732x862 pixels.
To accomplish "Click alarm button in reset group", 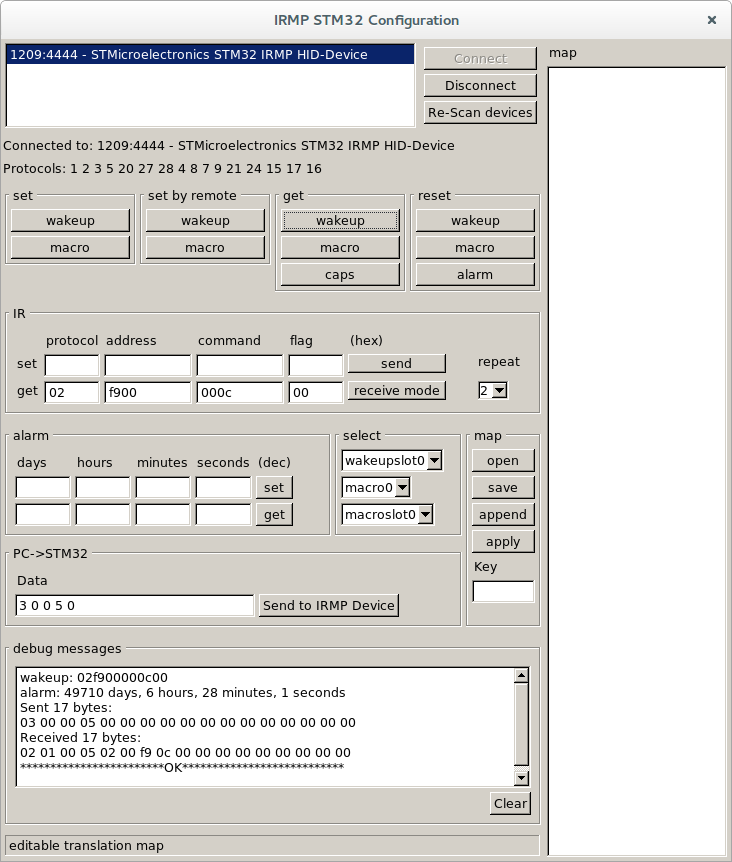I will coord(475,274).
